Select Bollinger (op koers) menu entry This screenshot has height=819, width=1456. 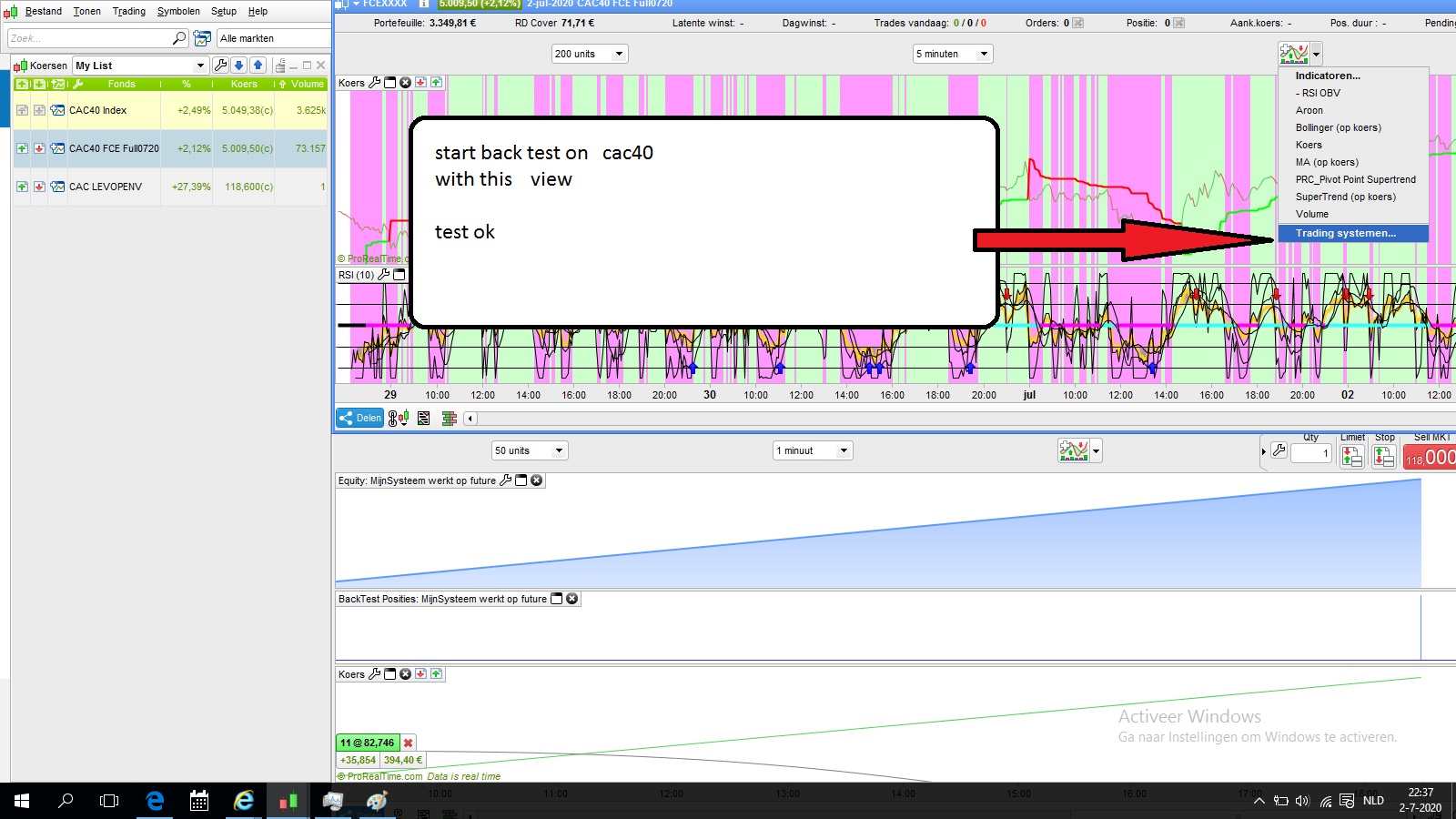coord(1338,127)
